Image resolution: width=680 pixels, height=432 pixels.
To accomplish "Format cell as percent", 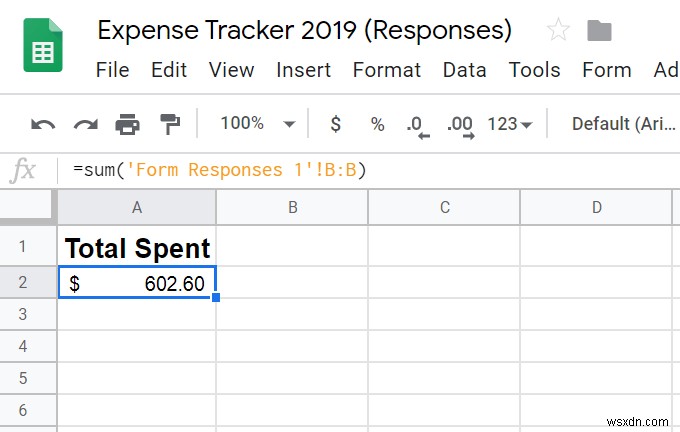I will pos(377,124).
